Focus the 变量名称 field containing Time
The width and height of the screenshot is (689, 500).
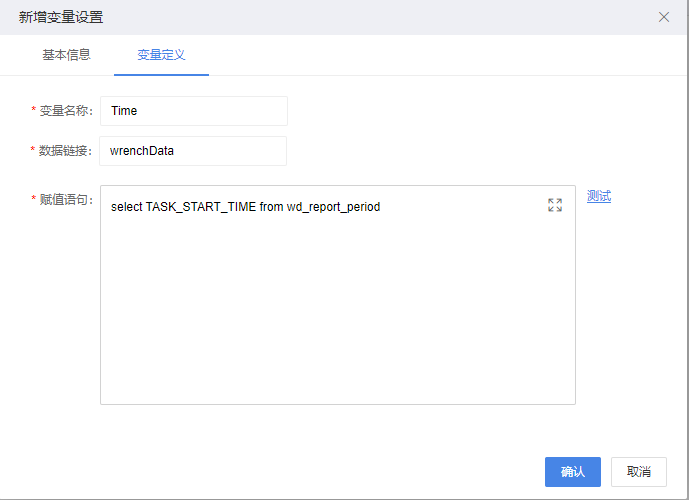click(x=194, y=111)
